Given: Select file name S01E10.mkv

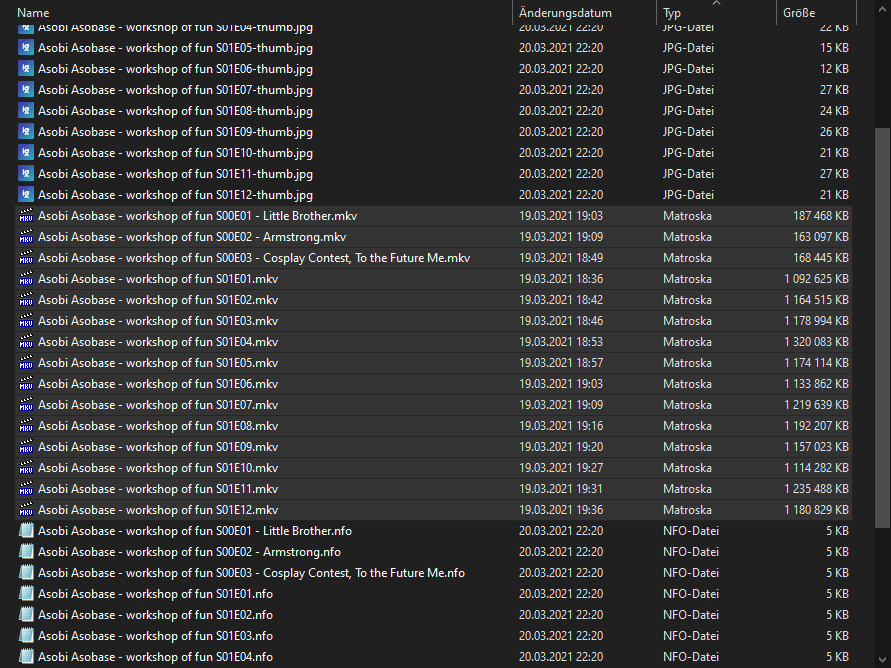Looking at the screenshot, I should [x=158, y=468].
